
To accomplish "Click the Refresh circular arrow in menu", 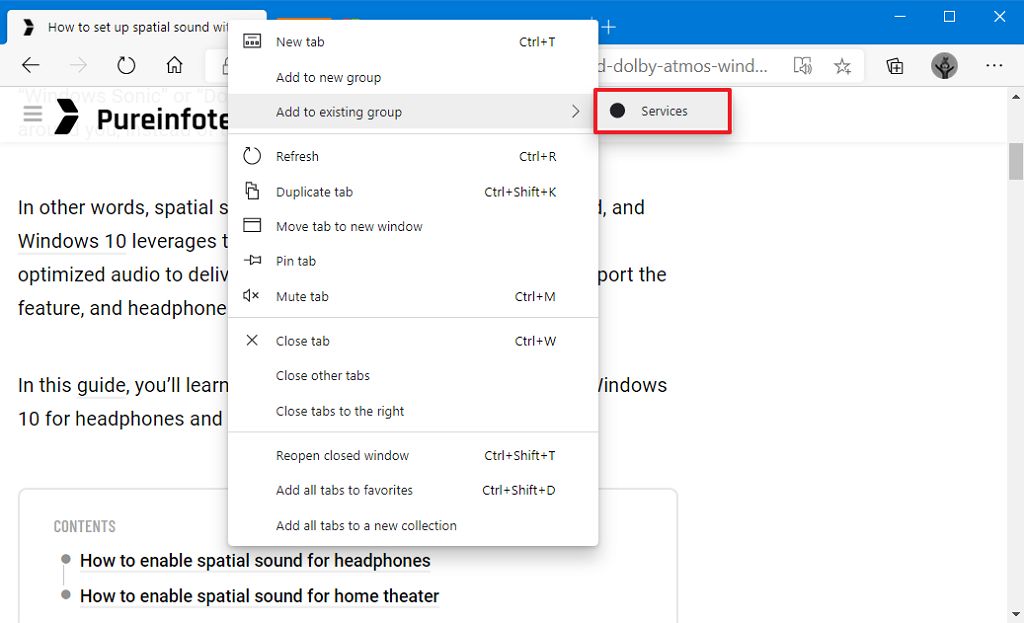I will click(x=252, y=155).
